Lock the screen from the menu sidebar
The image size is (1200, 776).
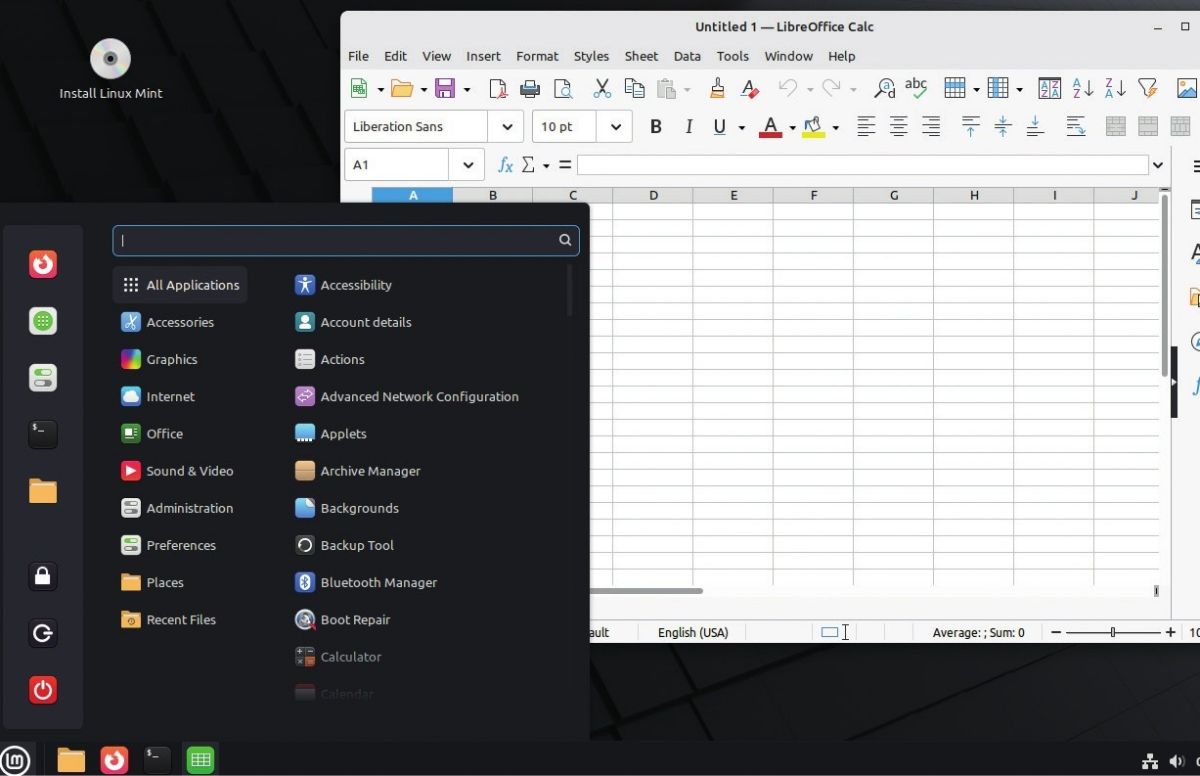click(x=43, y=576)
